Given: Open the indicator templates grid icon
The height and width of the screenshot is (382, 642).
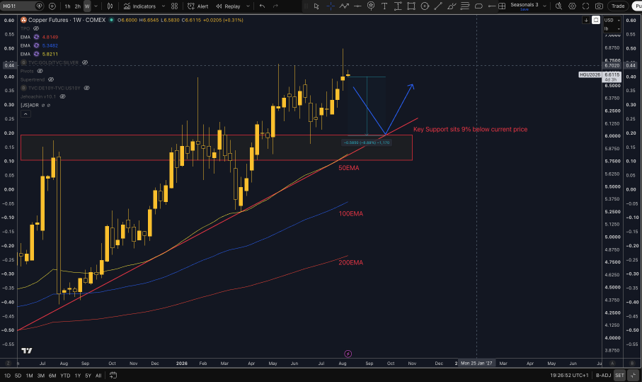Looking at the screenshot, I should click(x=174, y=6).
